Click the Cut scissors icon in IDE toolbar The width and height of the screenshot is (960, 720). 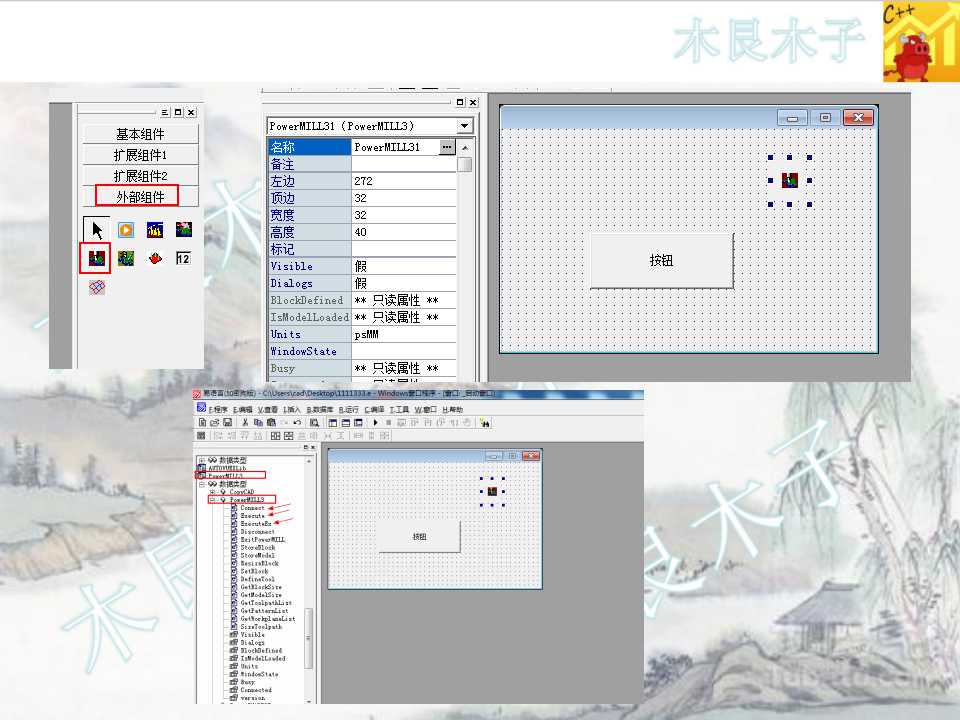click(245, 422)
